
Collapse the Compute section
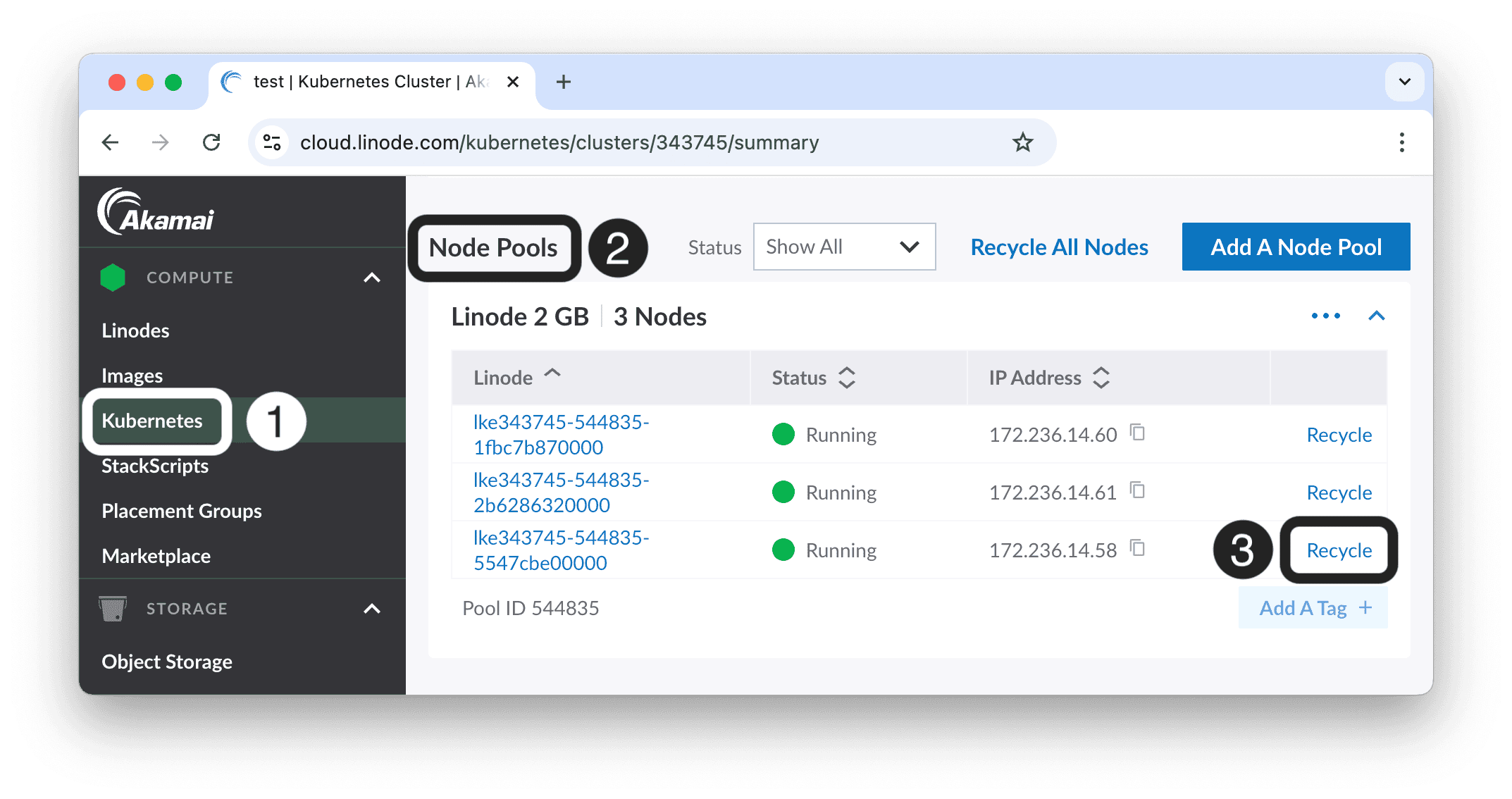pyautogui.click(x=373, y=278)
